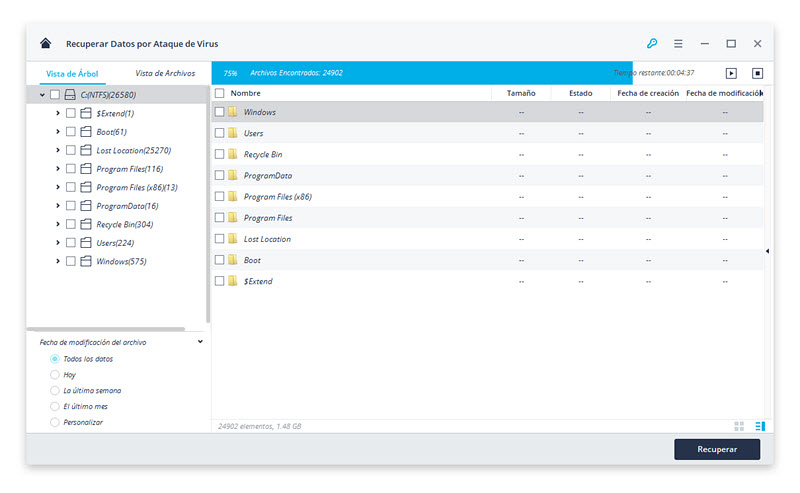The image size is (800, 493).
Task: Collapse the C:(NTFS) drive tree node
Action: point(42,95)
